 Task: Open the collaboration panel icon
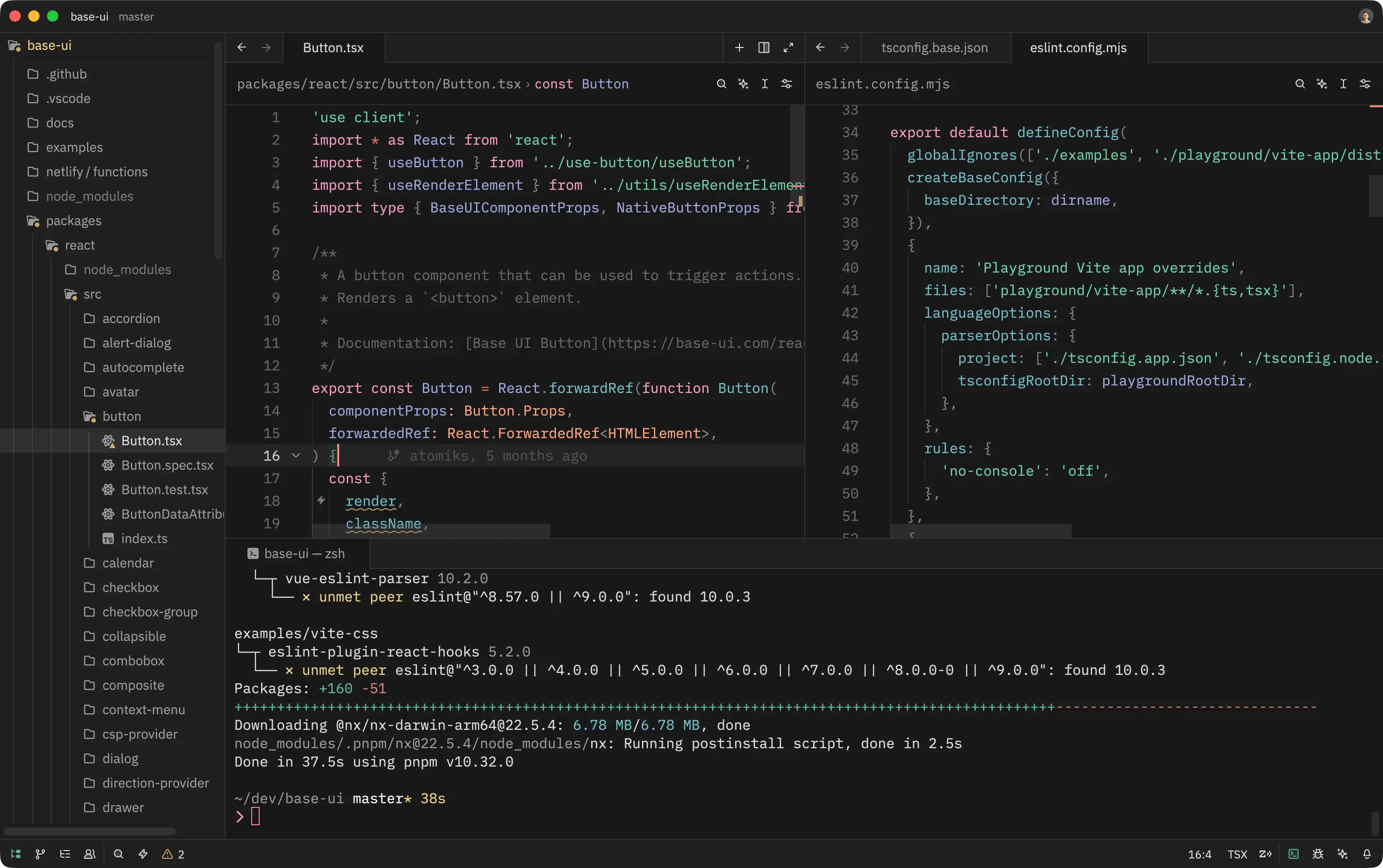(89, 853)
